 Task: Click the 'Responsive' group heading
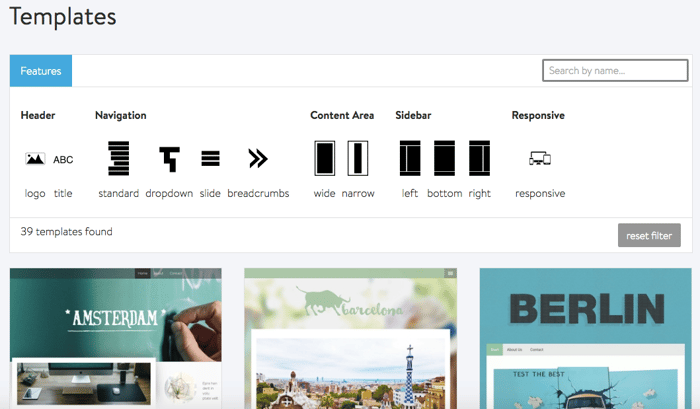tap(538, 115)
